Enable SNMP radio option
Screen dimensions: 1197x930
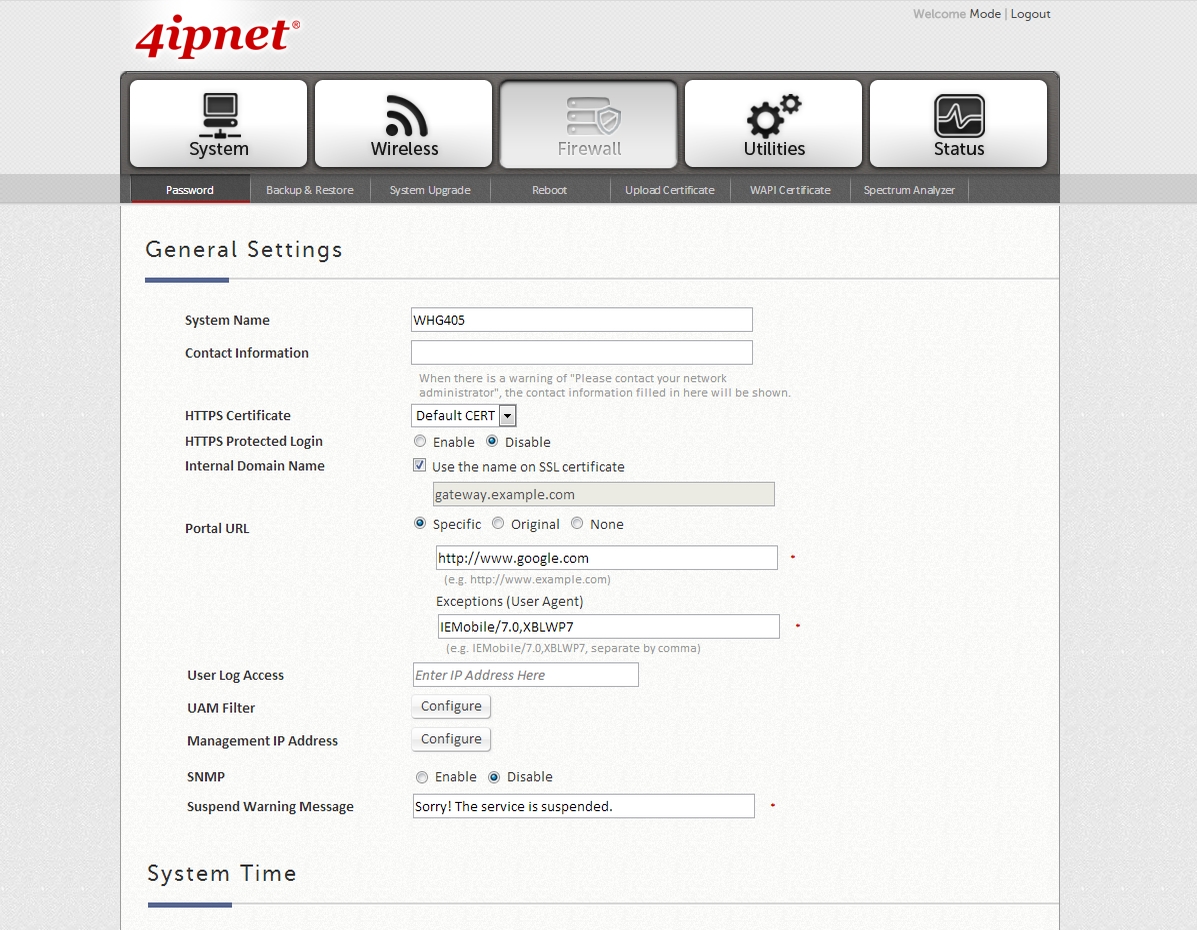tap(422, 777)
